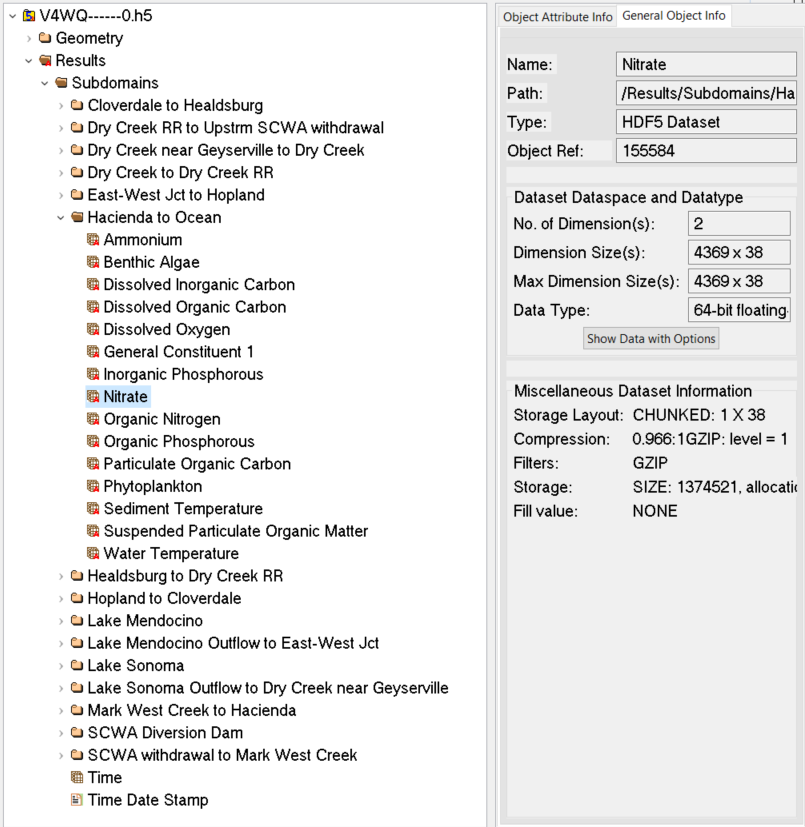The width and height of the screenshot is (805, 827).
Task: Click the Data Type field
Action: tap(739, 310)
